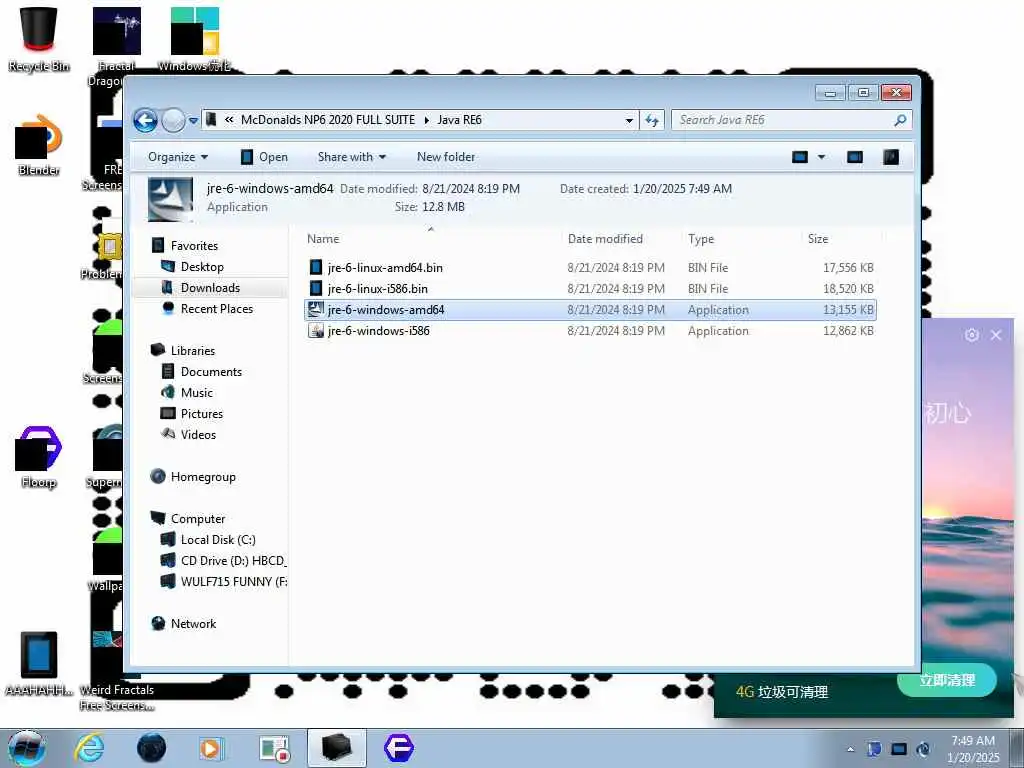Click the large Java thumbnail in details pane
Image resolution: width=1024 pixels, height=768 pixels.
click(x=170, y=199)
